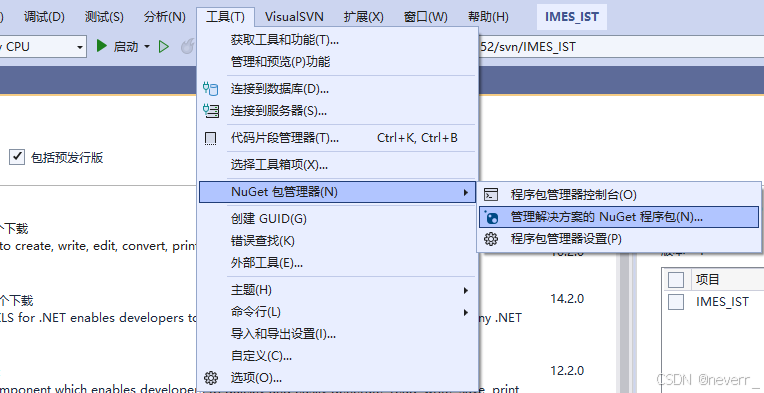Click the Manage NuGet Packages for Solution icon

(x=491, y=217)
